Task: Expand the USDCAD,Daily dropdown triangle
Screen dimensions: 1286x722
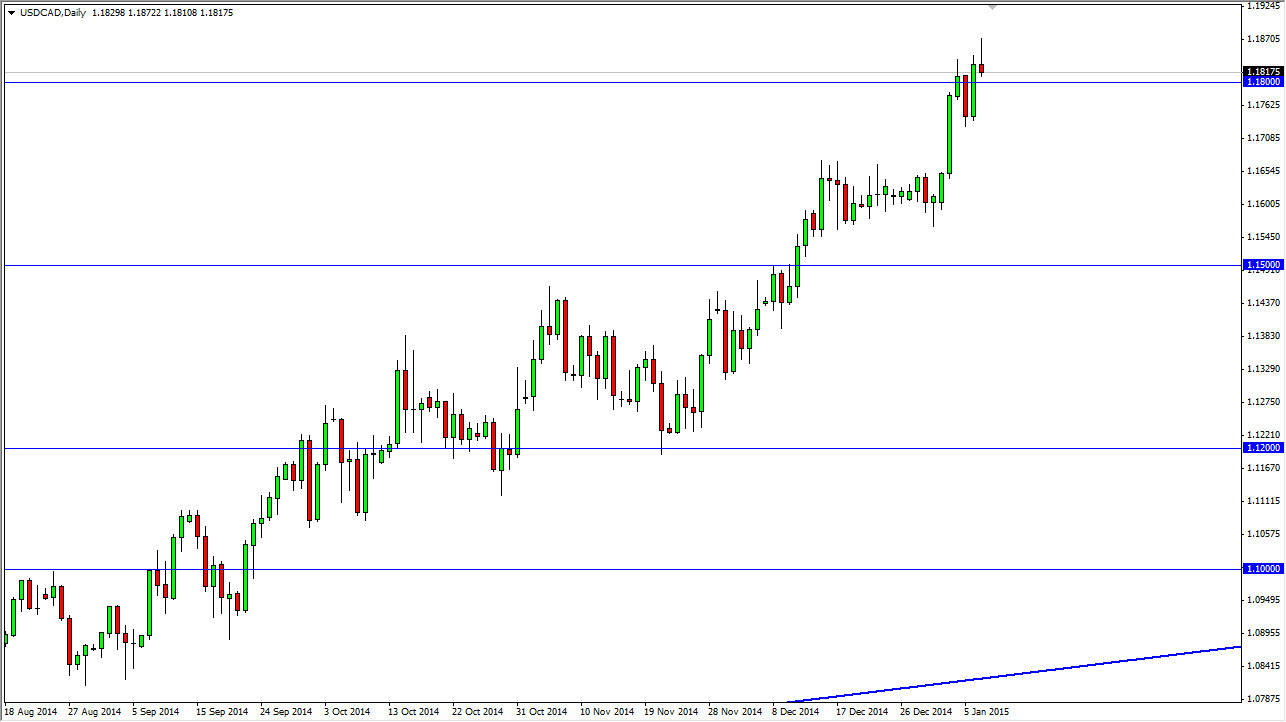Action: tap(12, 12)
